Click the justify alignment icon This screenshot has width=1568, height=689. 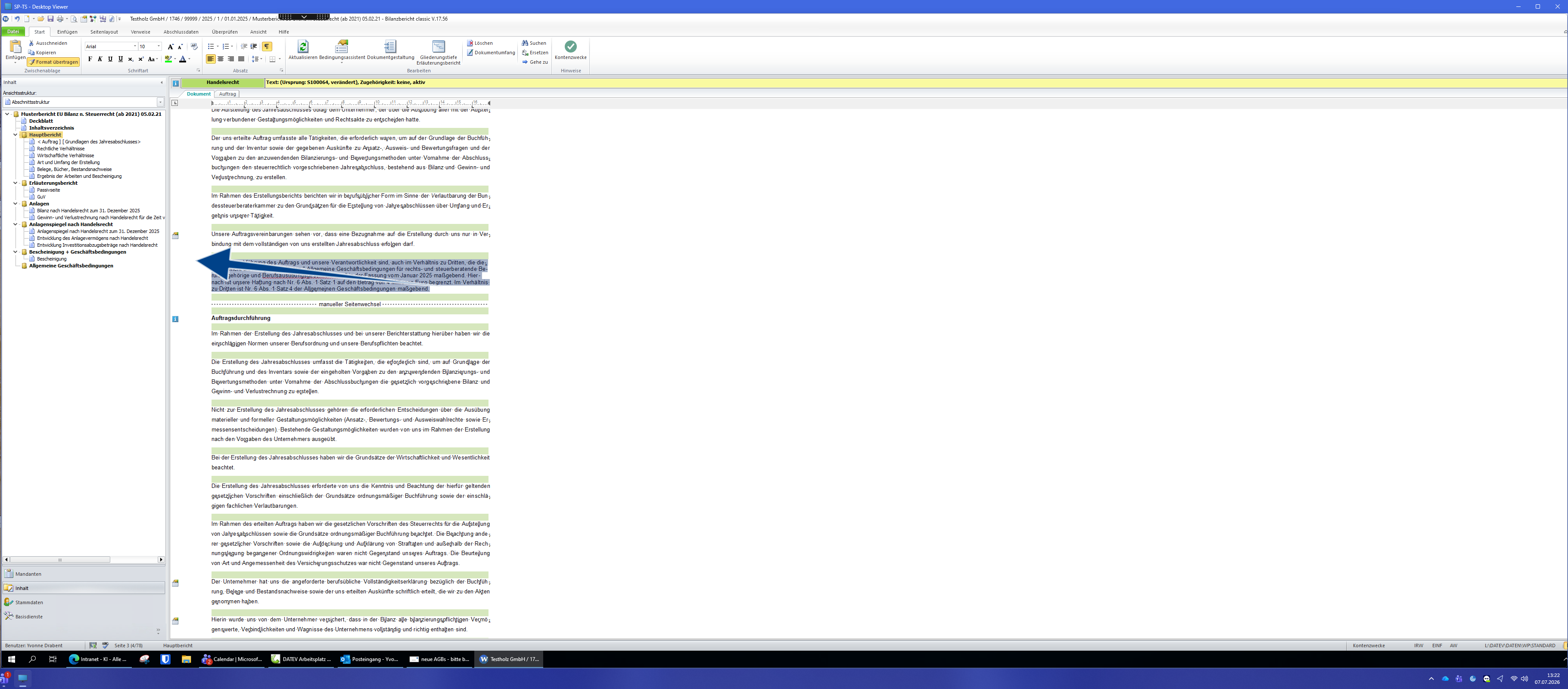coord(241,59)
